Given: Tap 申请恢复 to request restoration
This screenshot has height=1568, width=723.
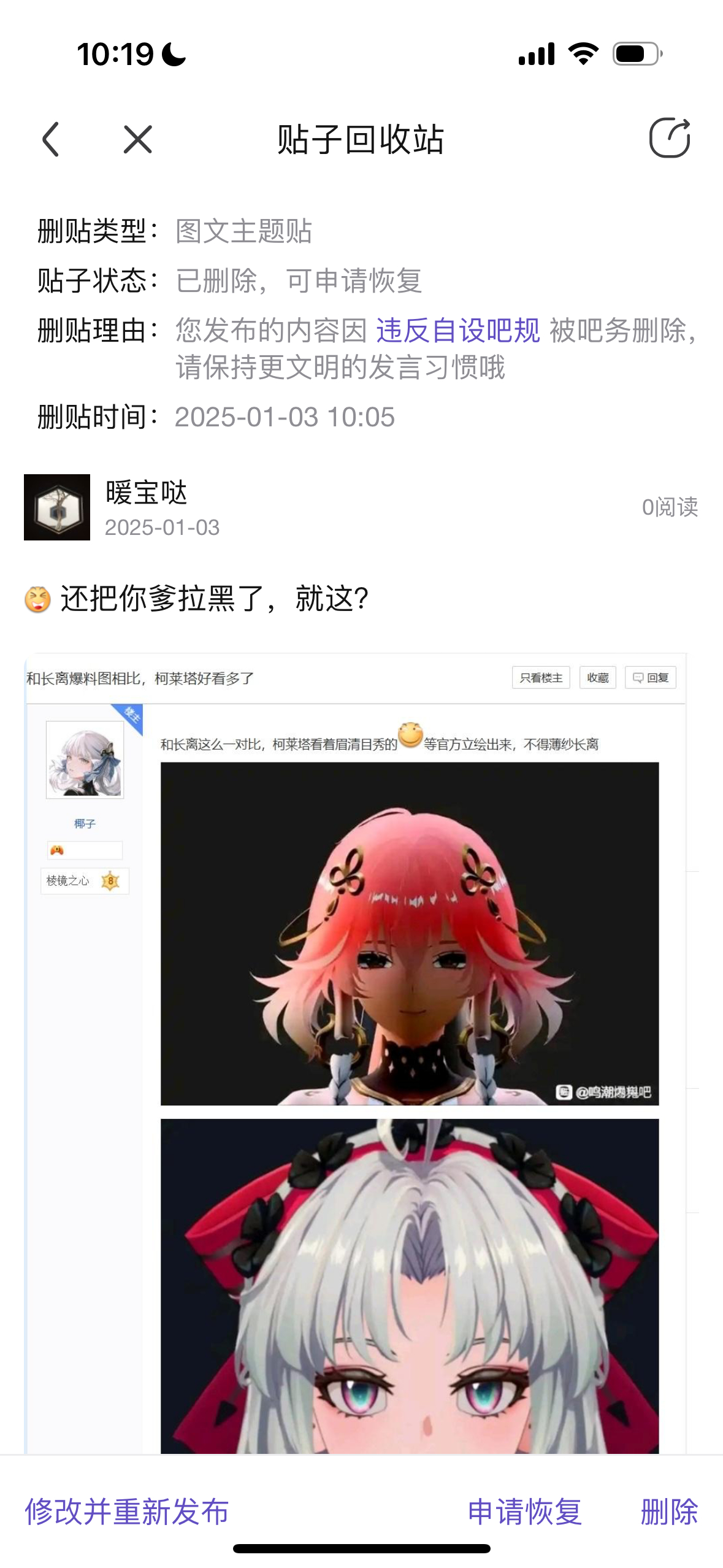Looking at the screenshot, I should pyautogui.click(x=525, y=1512).
